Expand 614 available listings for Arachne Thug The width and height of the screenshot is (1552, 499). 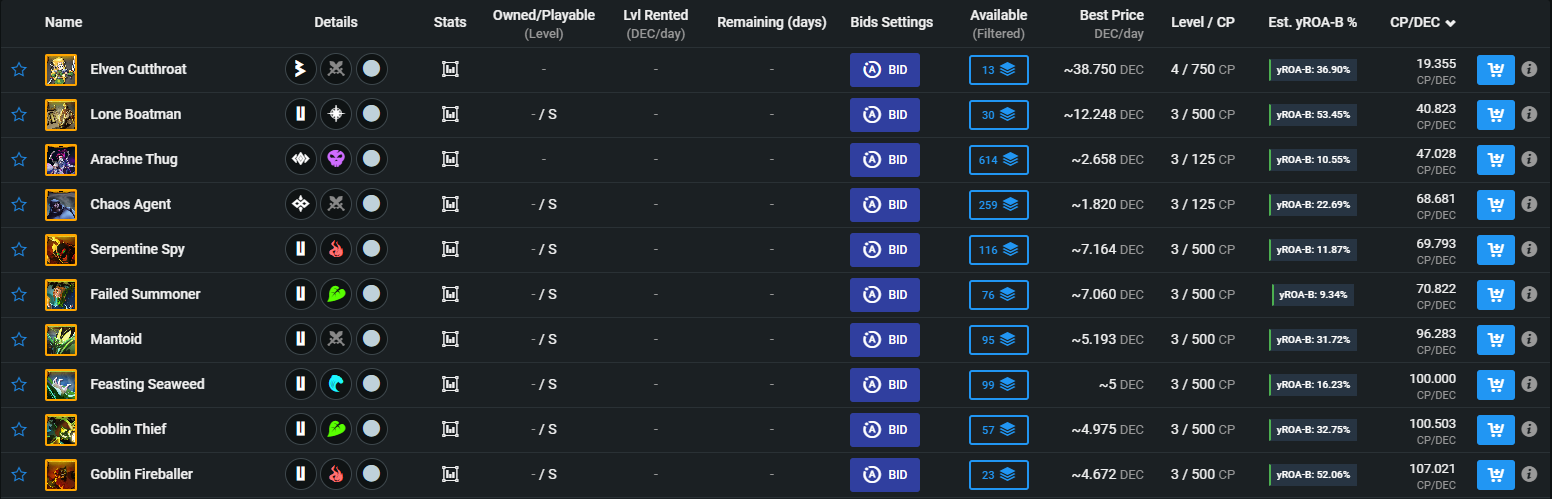click(x=998, y=160)
